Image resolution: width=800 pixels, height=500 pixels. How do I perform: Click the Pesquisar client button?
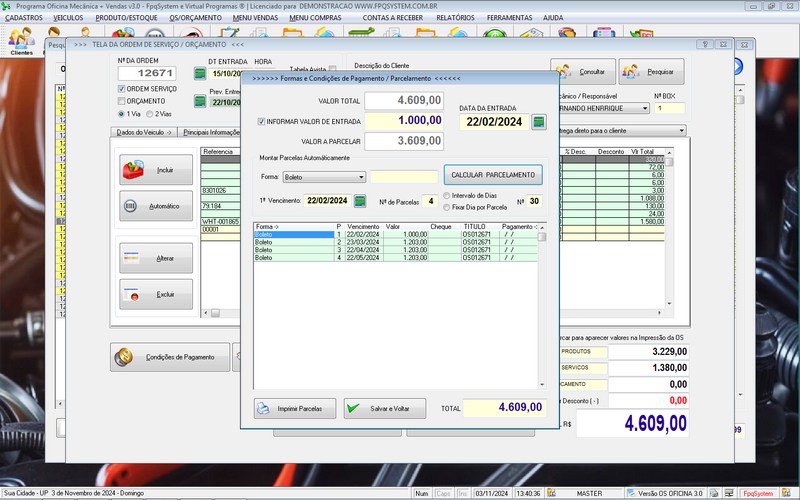pos(652,71)
